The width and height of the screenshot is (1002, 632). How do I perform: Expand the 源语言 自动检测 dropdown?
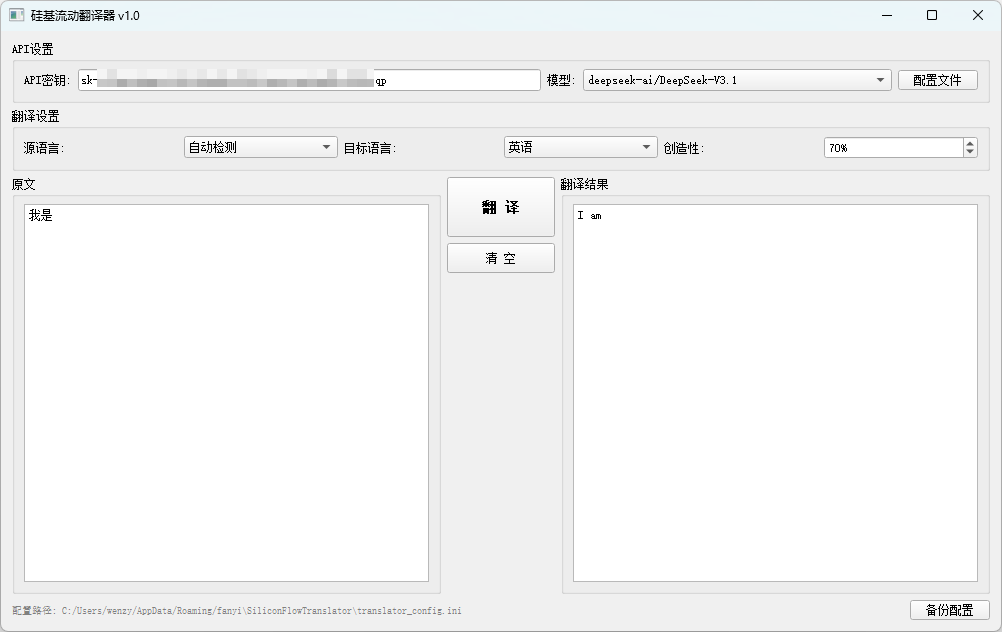coord(261,147)
